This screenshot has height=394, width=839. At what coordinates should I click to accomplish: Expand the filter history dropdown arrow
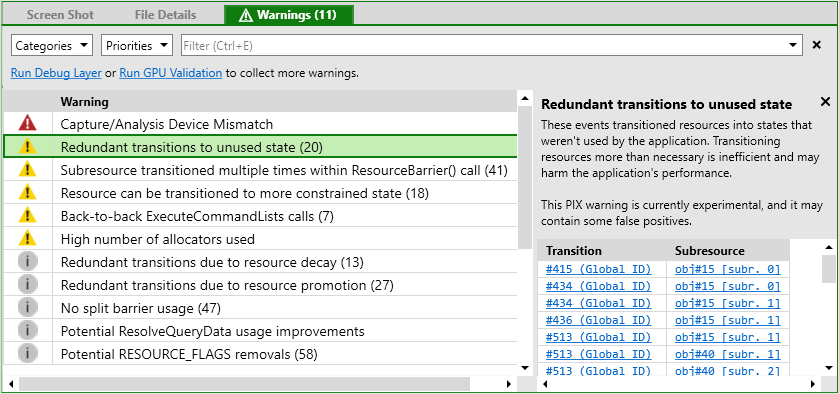[x=794, y=46]
